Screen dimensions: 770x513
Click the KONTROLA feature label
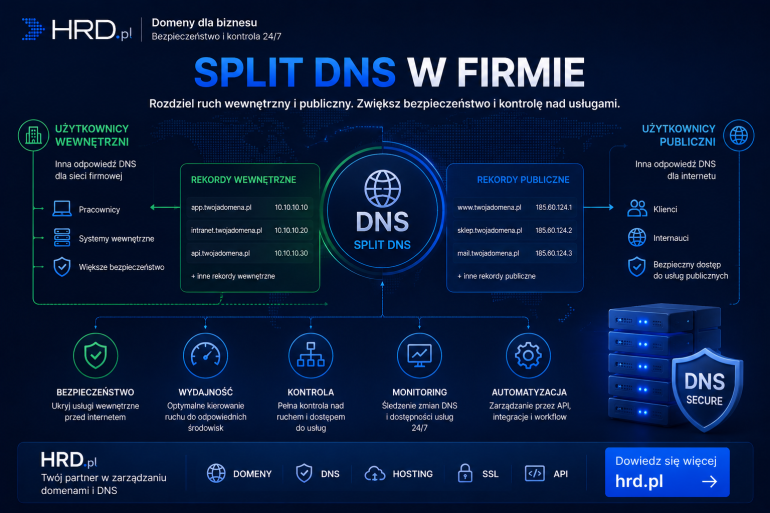pos(310,392)
